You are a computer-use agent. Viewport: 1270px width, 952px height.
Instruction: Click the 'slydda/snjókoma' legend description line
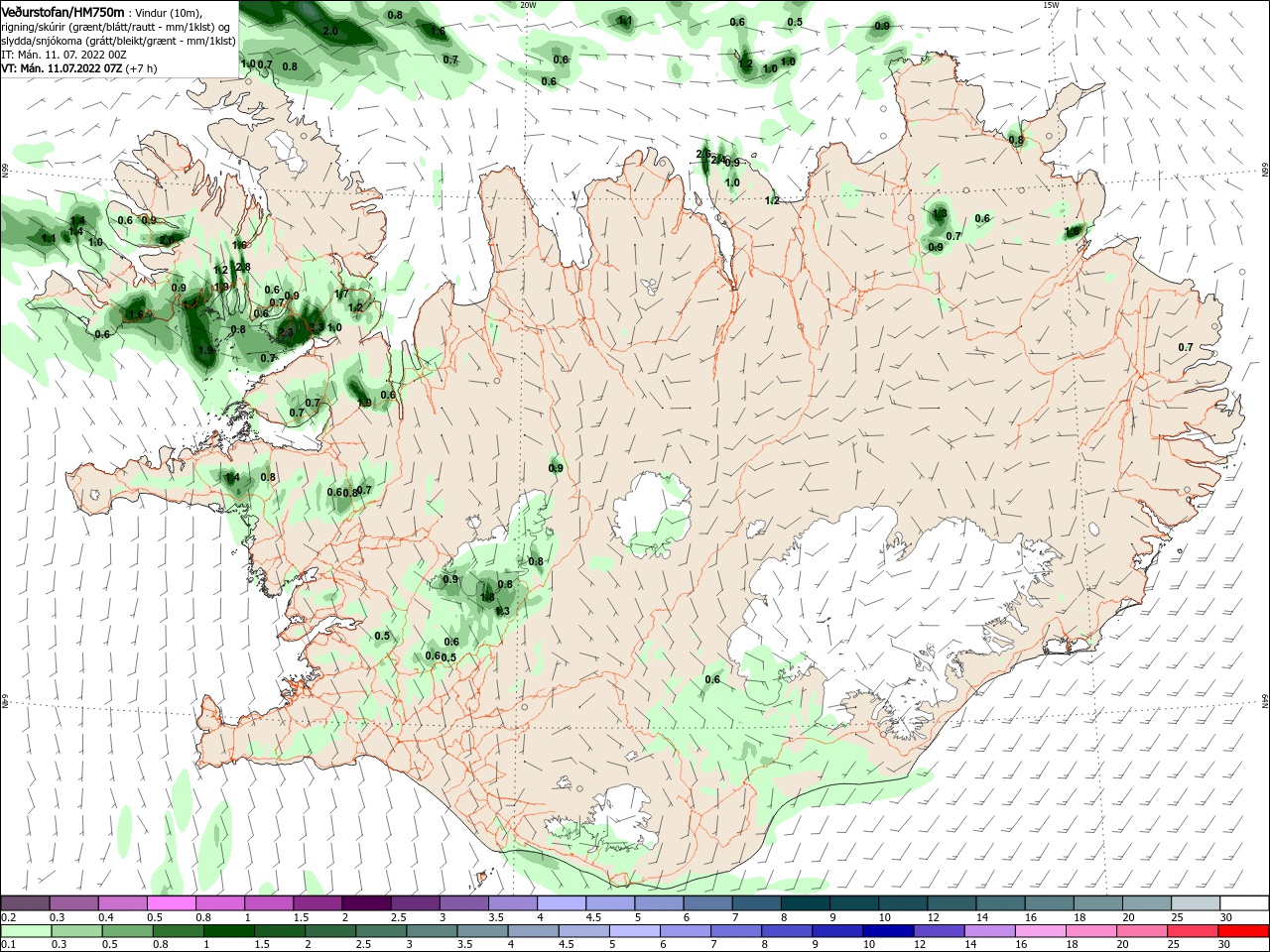pos(118,41)
